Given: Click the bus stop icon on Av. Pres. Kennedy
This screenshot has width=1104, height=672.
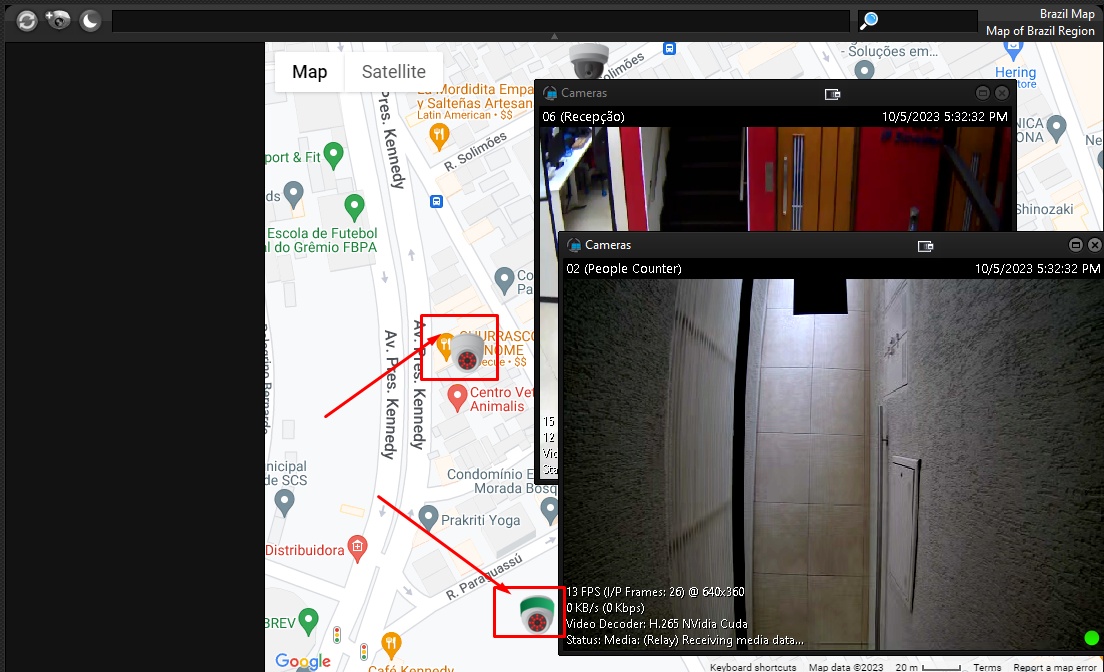Looking at the screenshot, I should click(437, 202).
